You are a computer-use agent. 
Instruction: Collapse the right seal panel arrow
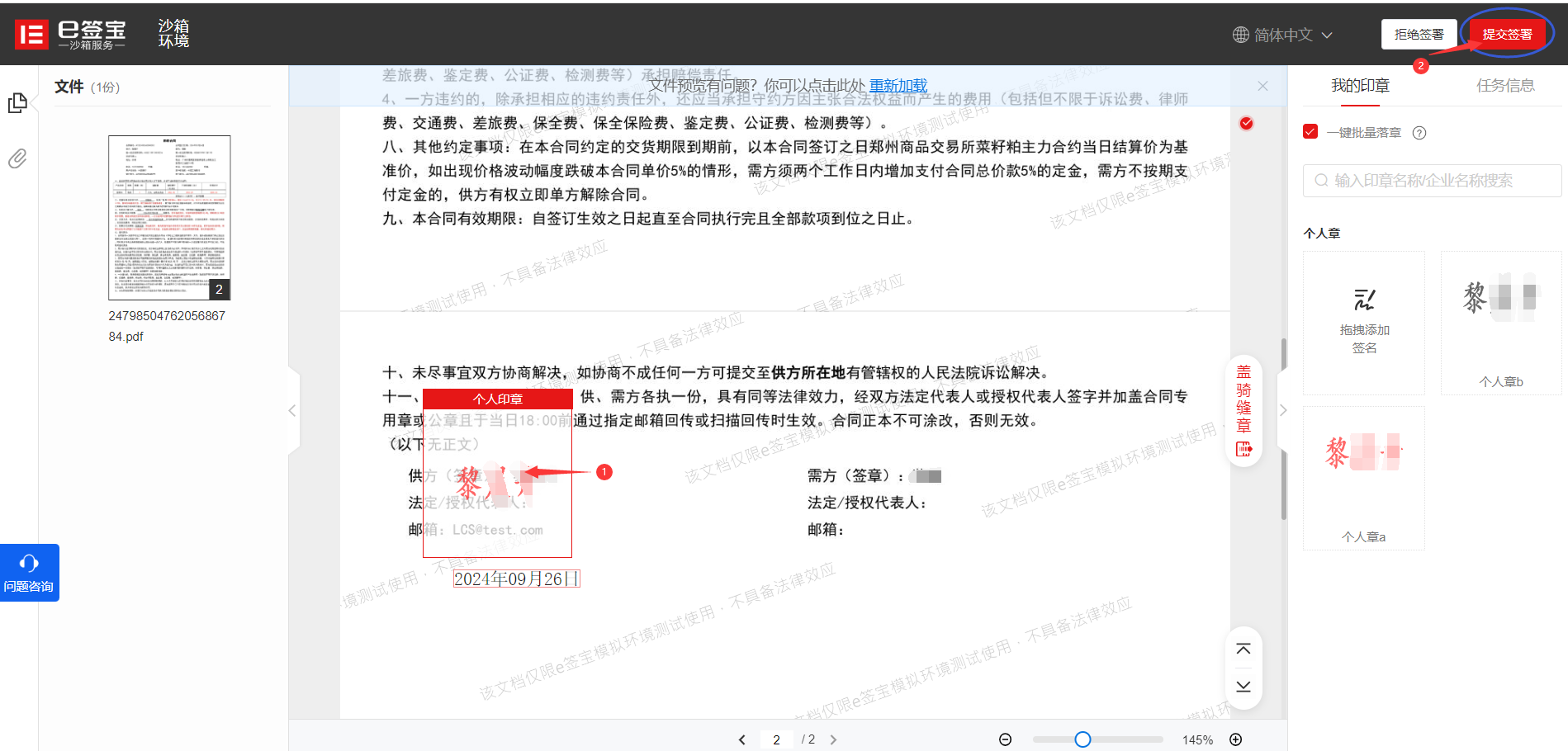(x=1283, y=410)
